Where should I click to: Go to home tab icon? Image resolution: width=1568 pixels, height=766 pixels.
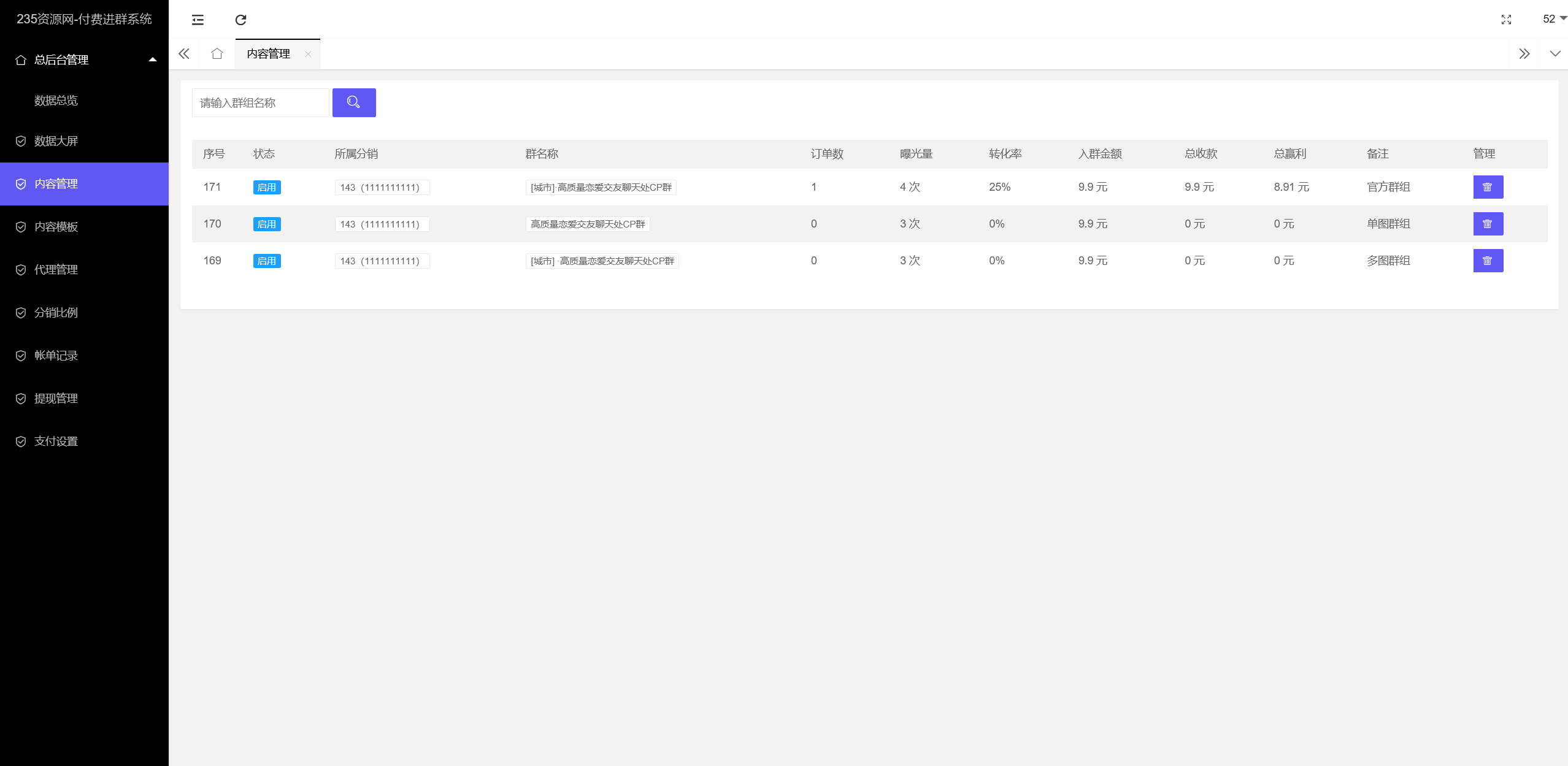[217, 54]
